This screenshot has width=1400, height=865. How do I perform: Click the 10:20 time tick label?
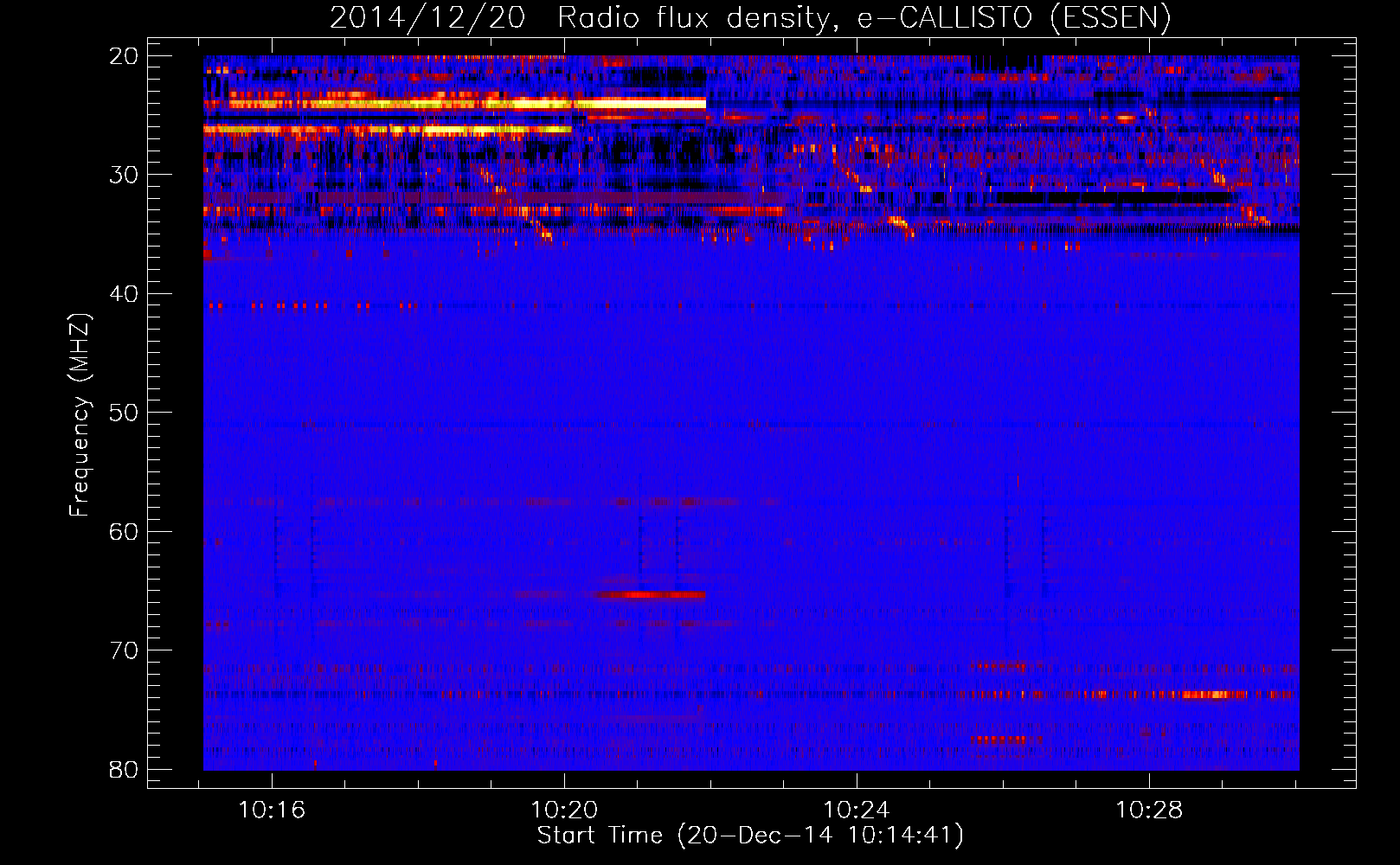pos(564,811)
